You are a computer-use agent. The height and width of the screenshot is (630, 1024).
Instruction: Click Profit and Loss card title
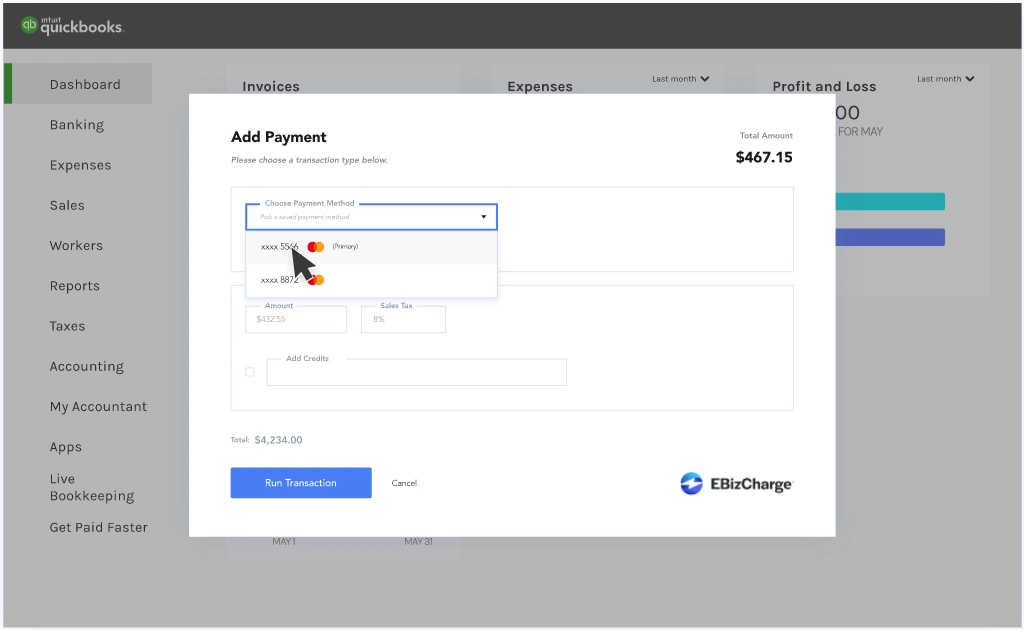(x=824, y=86)
